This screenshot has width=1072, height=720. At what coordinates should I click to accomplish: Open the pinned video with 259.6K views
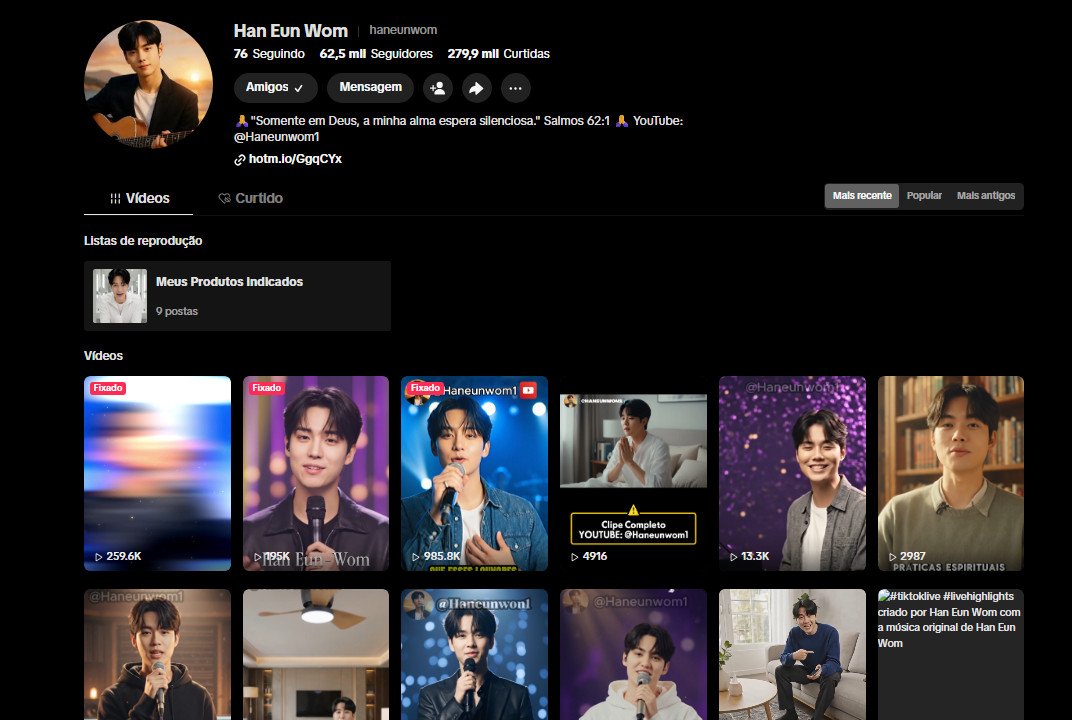157,473
